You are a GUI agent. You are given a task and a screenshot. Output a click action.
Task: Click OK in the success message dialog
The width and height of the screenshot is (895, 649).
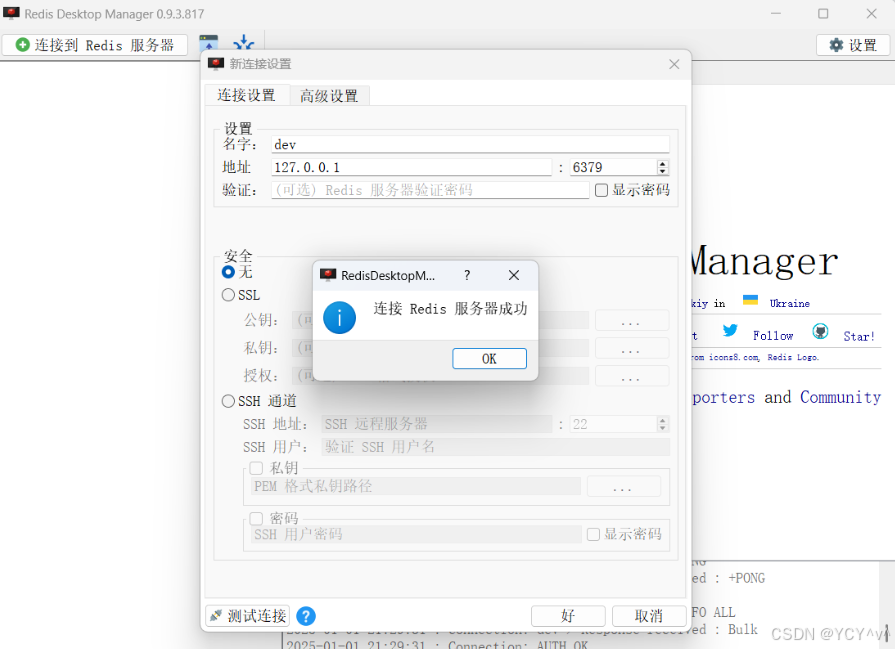[489, 358]
